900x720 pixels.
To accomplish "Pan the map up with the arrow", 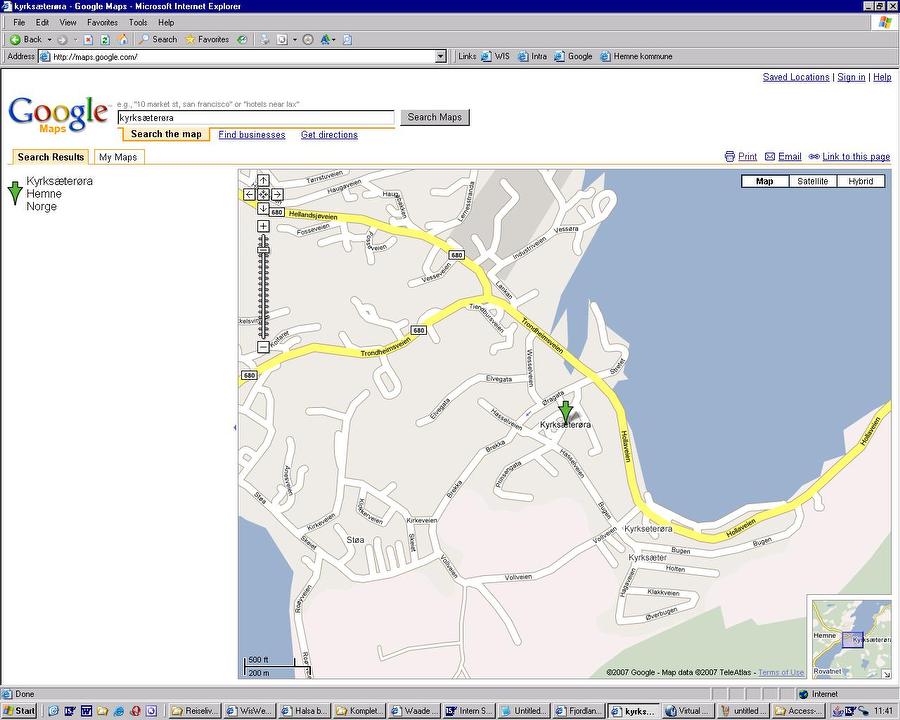I will (263, 181).
